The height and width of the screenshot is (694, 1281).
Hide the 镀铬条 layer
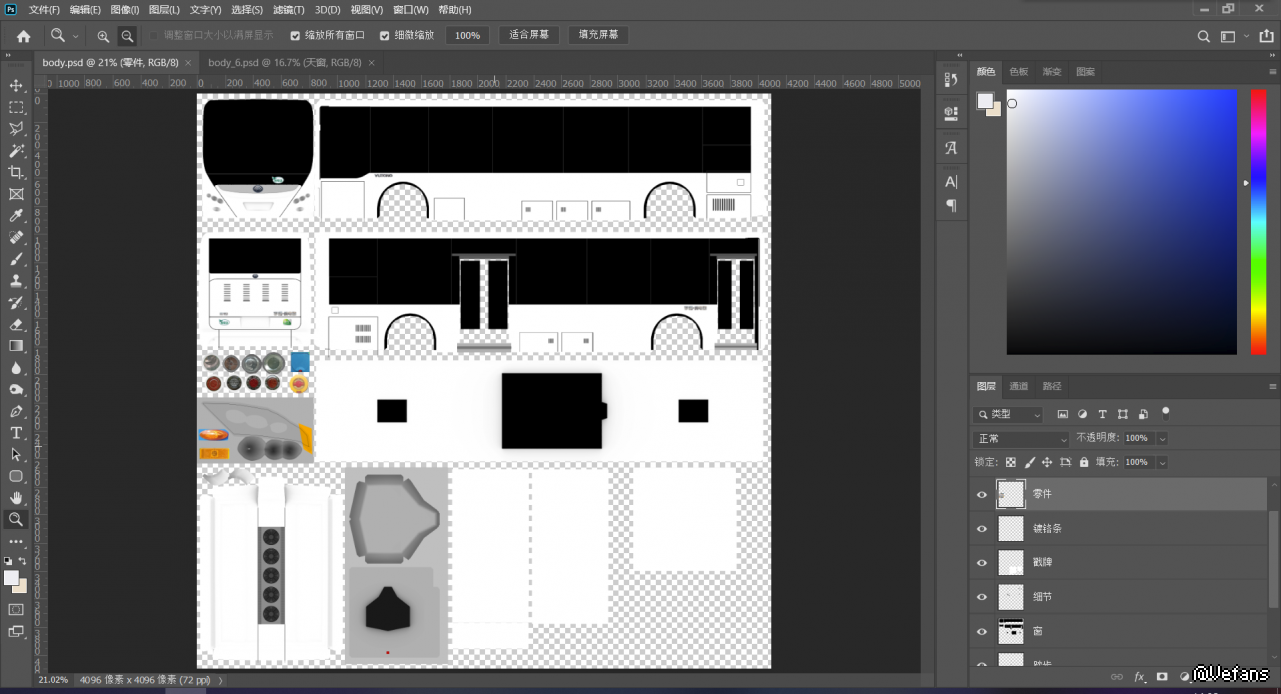981,529
